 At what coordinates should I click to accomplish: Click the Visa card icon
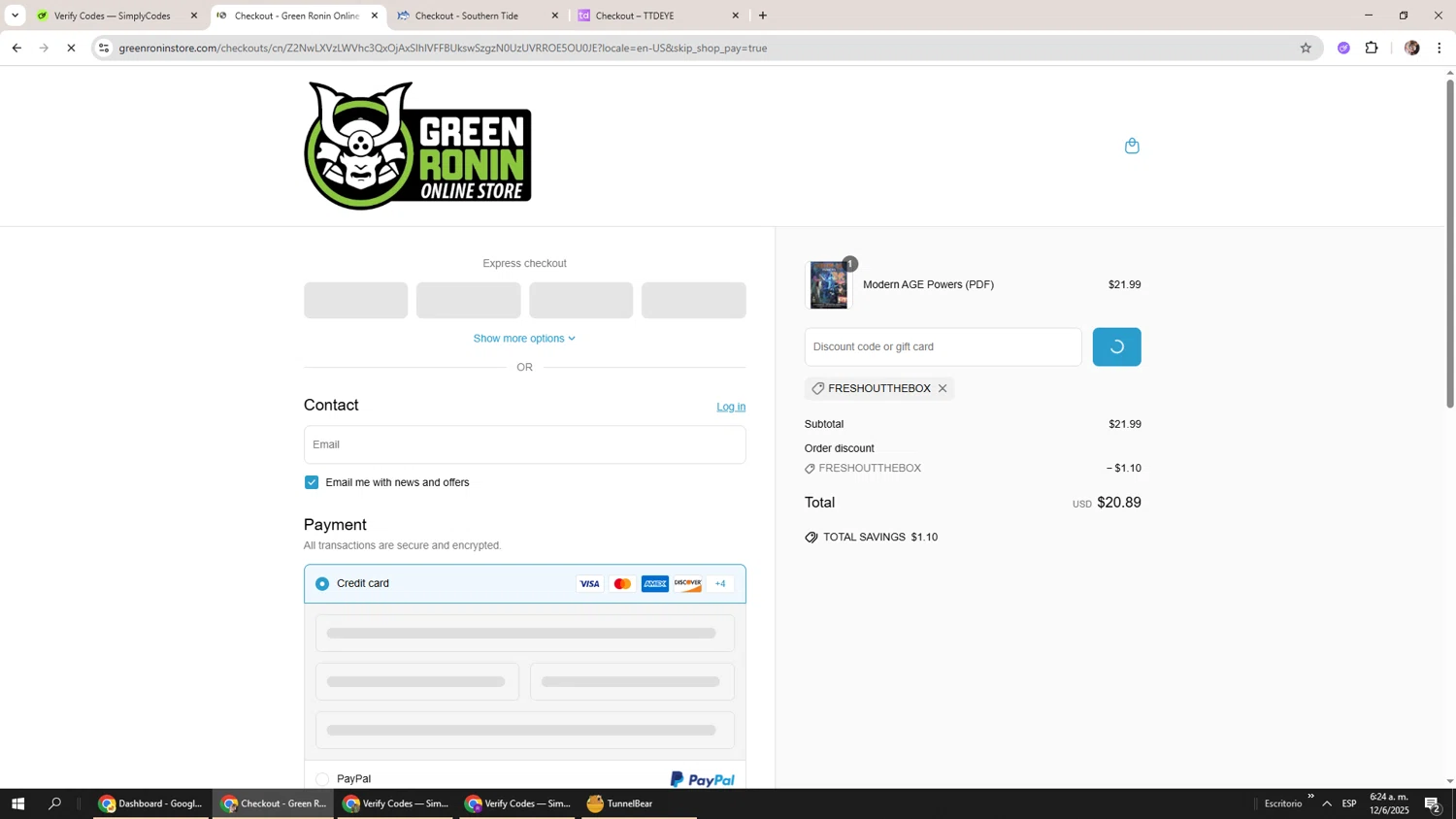tap(589, 584)
